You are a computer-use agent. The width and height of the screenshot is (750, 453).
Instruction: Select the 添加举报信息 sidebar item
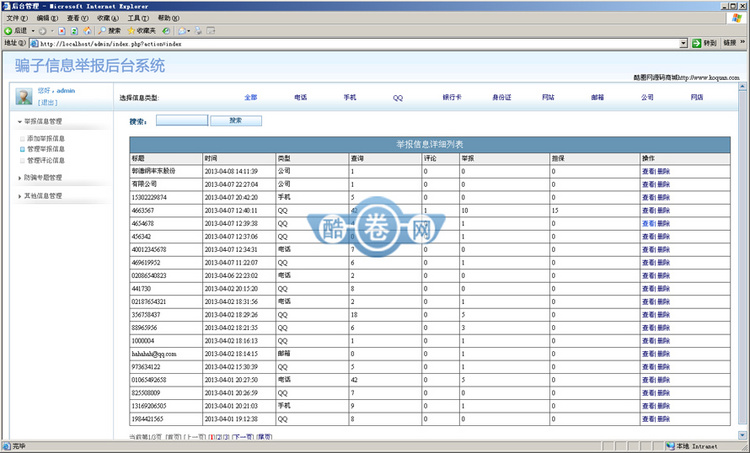tap(46, 137)
